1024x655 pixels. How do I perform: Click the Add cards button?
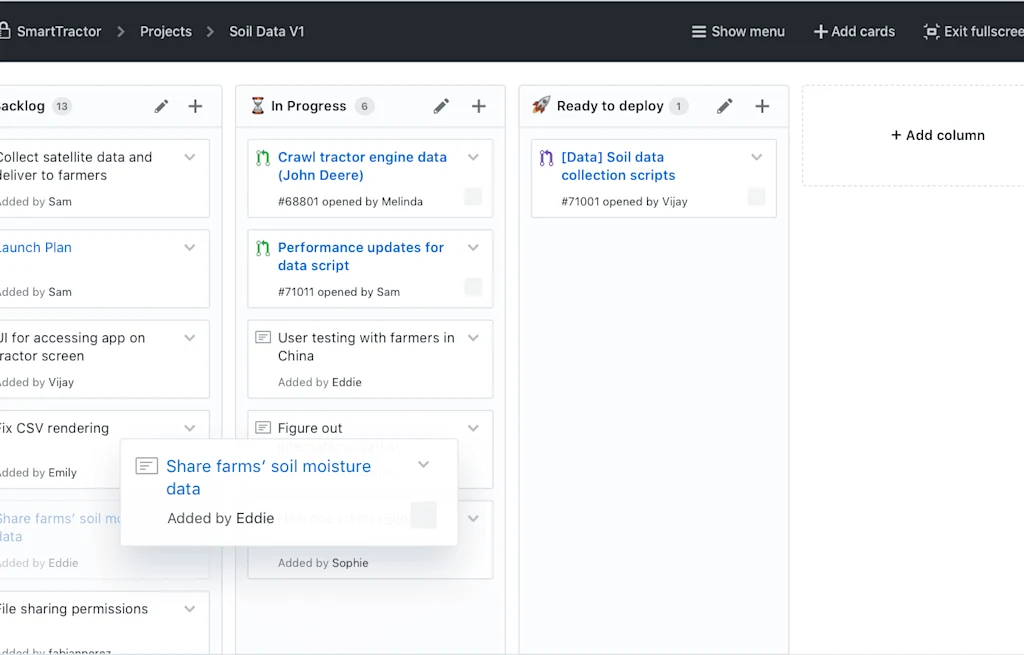click(x=853, y=31)
